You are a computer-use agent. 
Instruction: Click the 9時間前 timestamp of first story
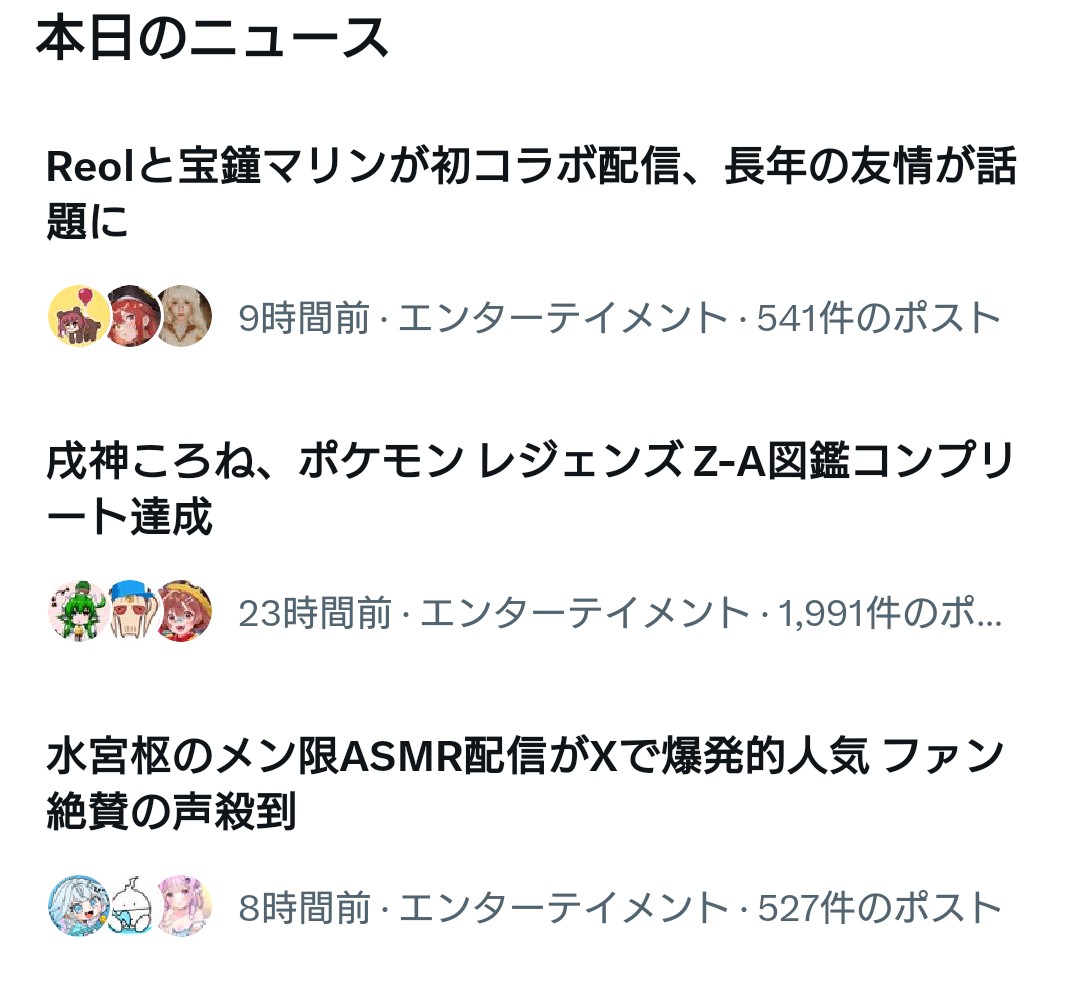coord(304,318)
